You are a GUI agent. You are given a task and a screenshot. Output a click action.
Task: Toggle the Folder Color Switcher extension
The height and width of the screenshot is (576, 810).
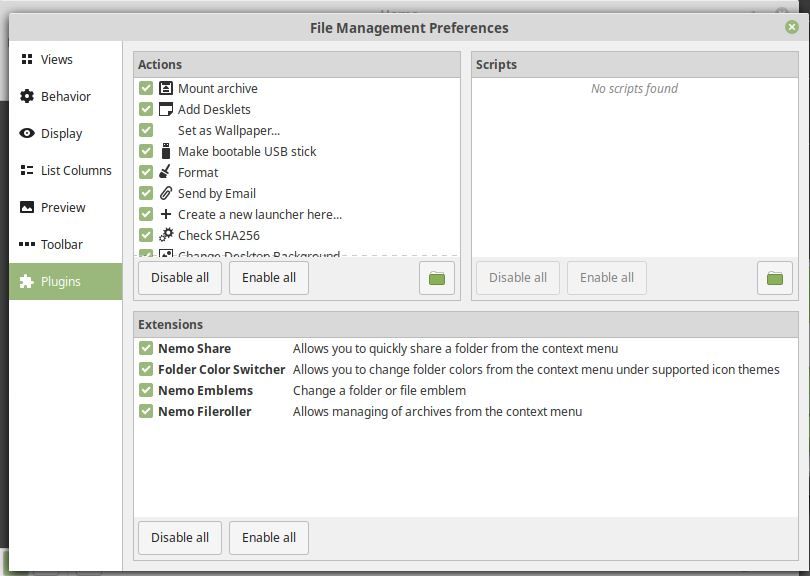coord(146,369)
